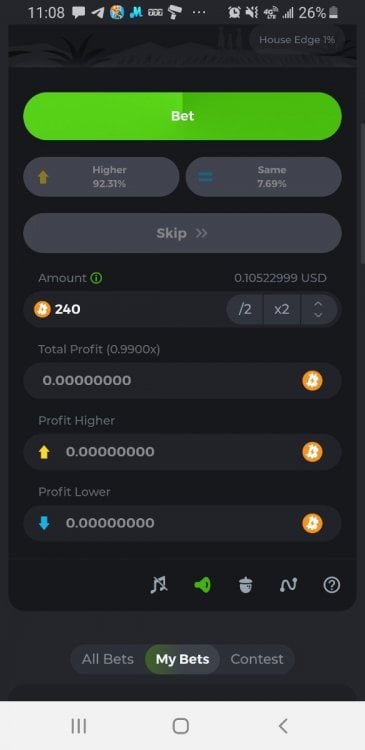
Task: Click the blue down arrow in Profit Lower
Action: tap(44, 523)
